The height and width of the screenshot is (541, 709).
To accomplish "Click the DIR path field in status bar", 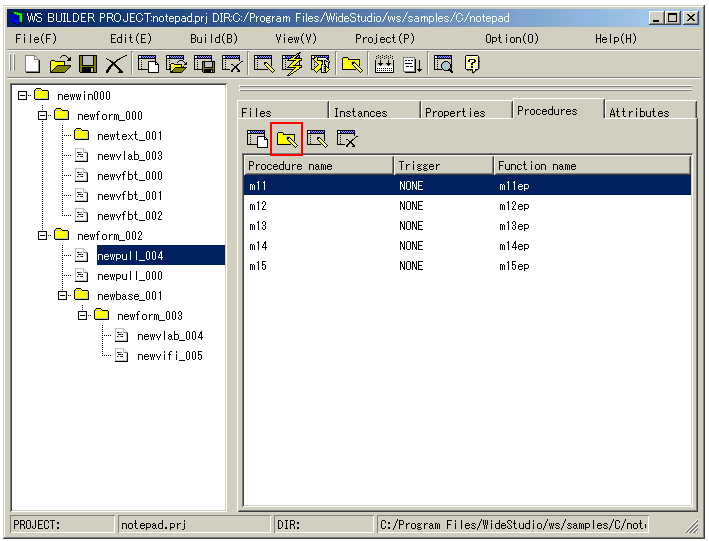I will coord(513,524).
